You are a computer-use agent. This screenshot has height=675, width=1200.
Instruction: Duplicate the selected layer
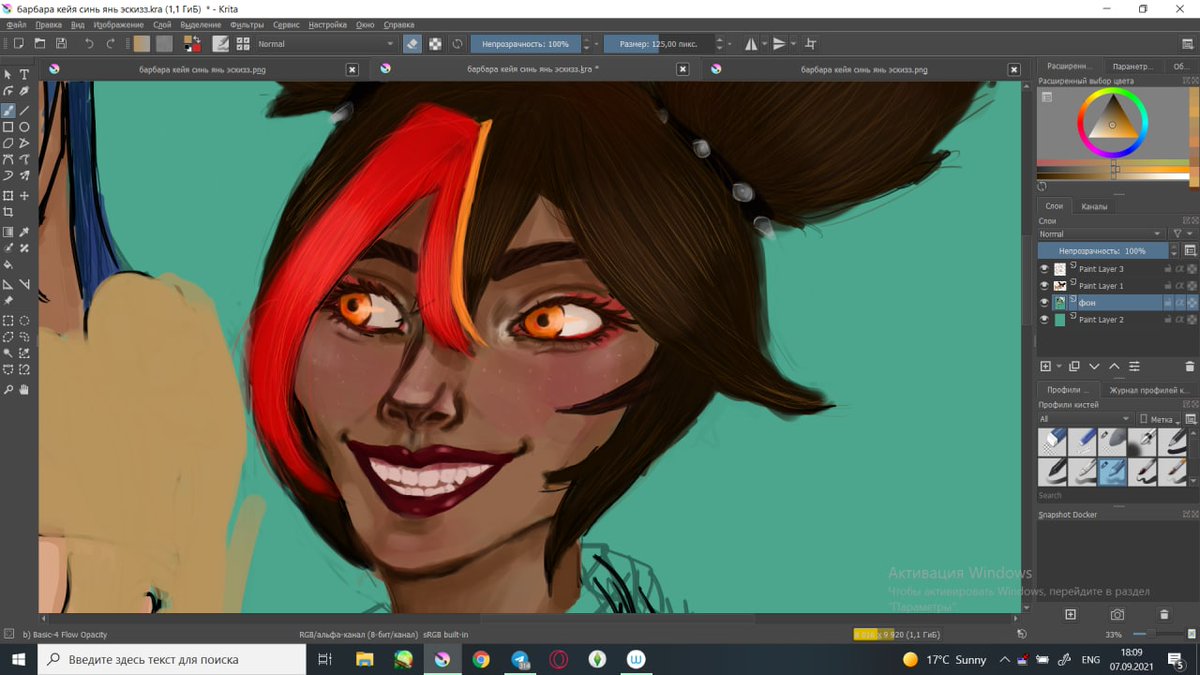tap(1074, 367)
